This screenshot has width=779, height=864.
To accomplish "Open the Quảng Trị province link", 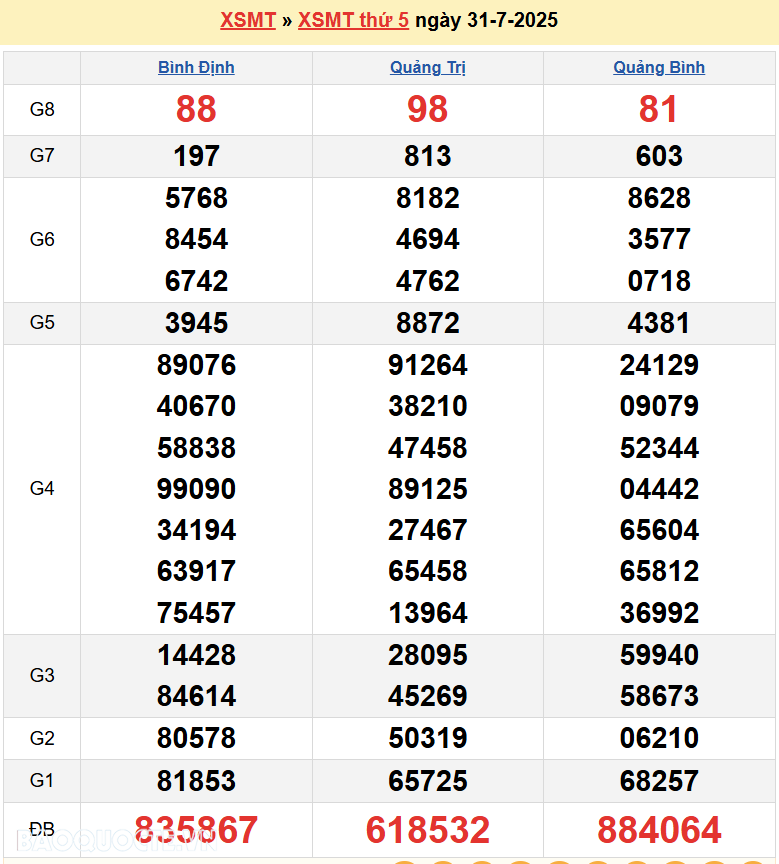I will tap(428, 68).
